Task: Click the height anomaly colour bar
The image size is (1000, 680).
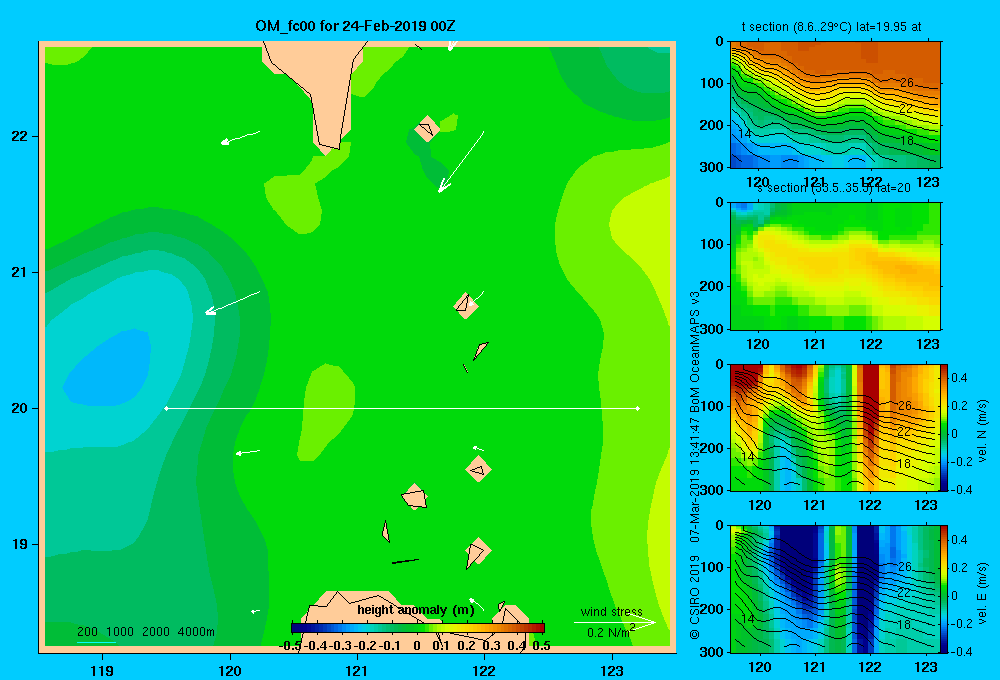Action: coord(418,628)
